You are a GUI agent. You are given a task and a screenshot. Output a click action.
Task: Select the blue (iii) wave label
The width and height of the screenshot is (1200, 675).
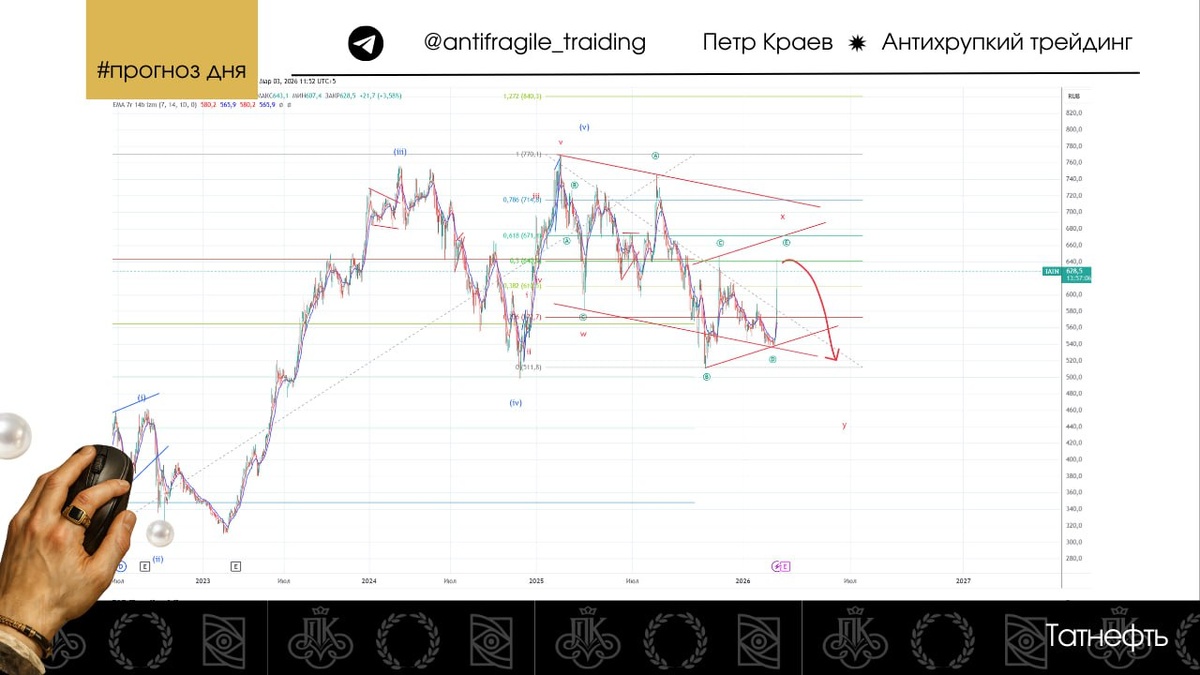pyautogui.click(x=399, y=151)
